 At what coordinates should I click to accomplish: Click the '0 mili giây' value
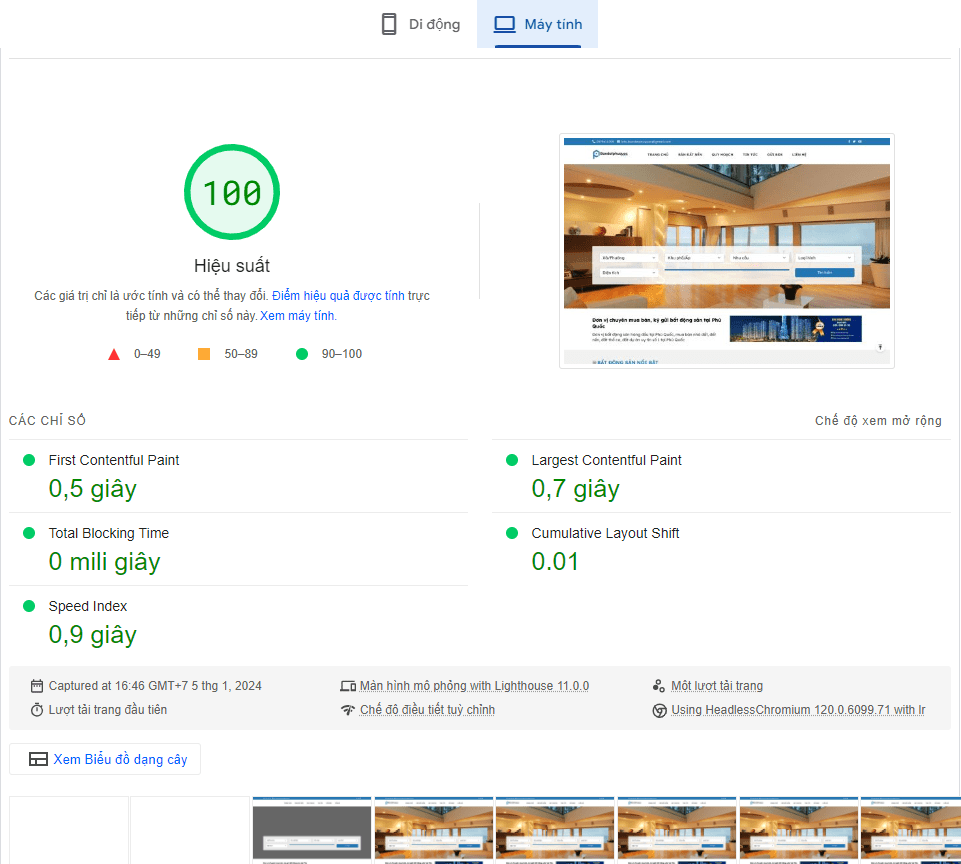pos(104,562)
